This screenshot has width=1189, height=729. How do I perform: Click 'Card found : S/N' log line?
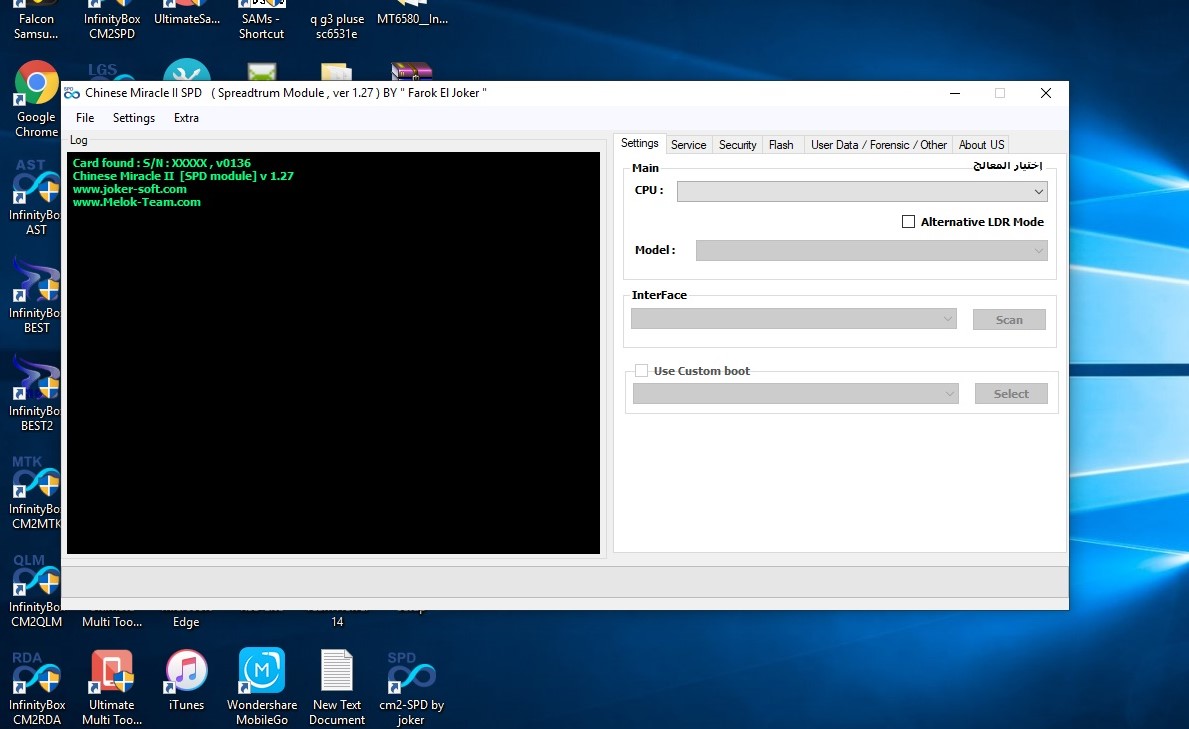tap(162, 163)
